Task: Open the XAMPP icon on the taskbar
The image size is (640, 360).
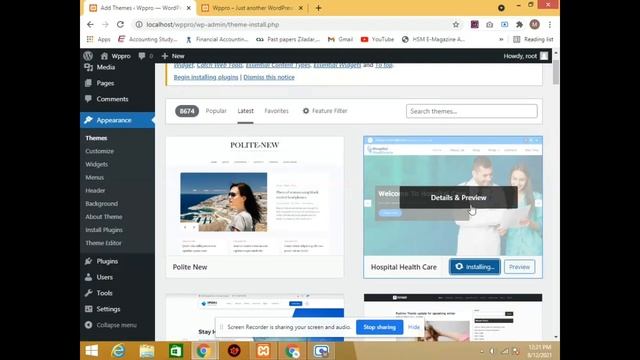Action: click(x=263, y=351)
